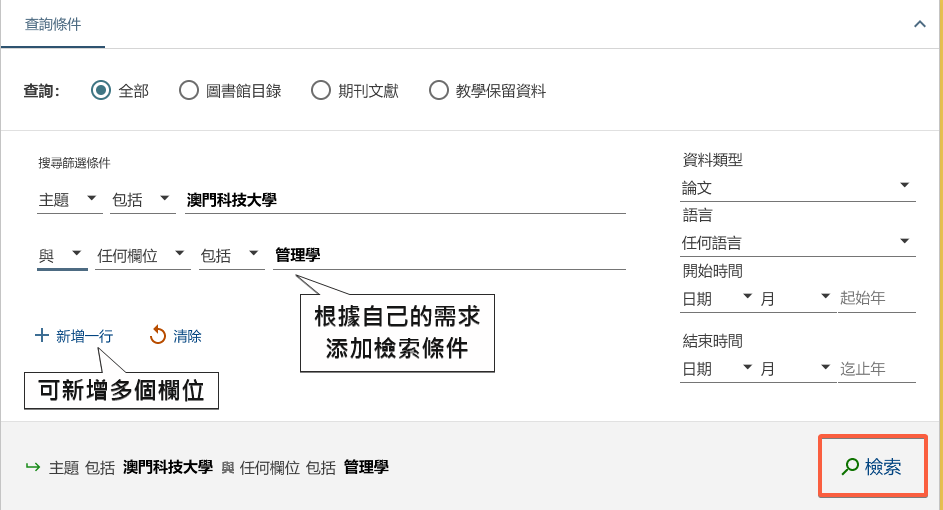Switch to the 查詢條件 tab

[53, 24]
